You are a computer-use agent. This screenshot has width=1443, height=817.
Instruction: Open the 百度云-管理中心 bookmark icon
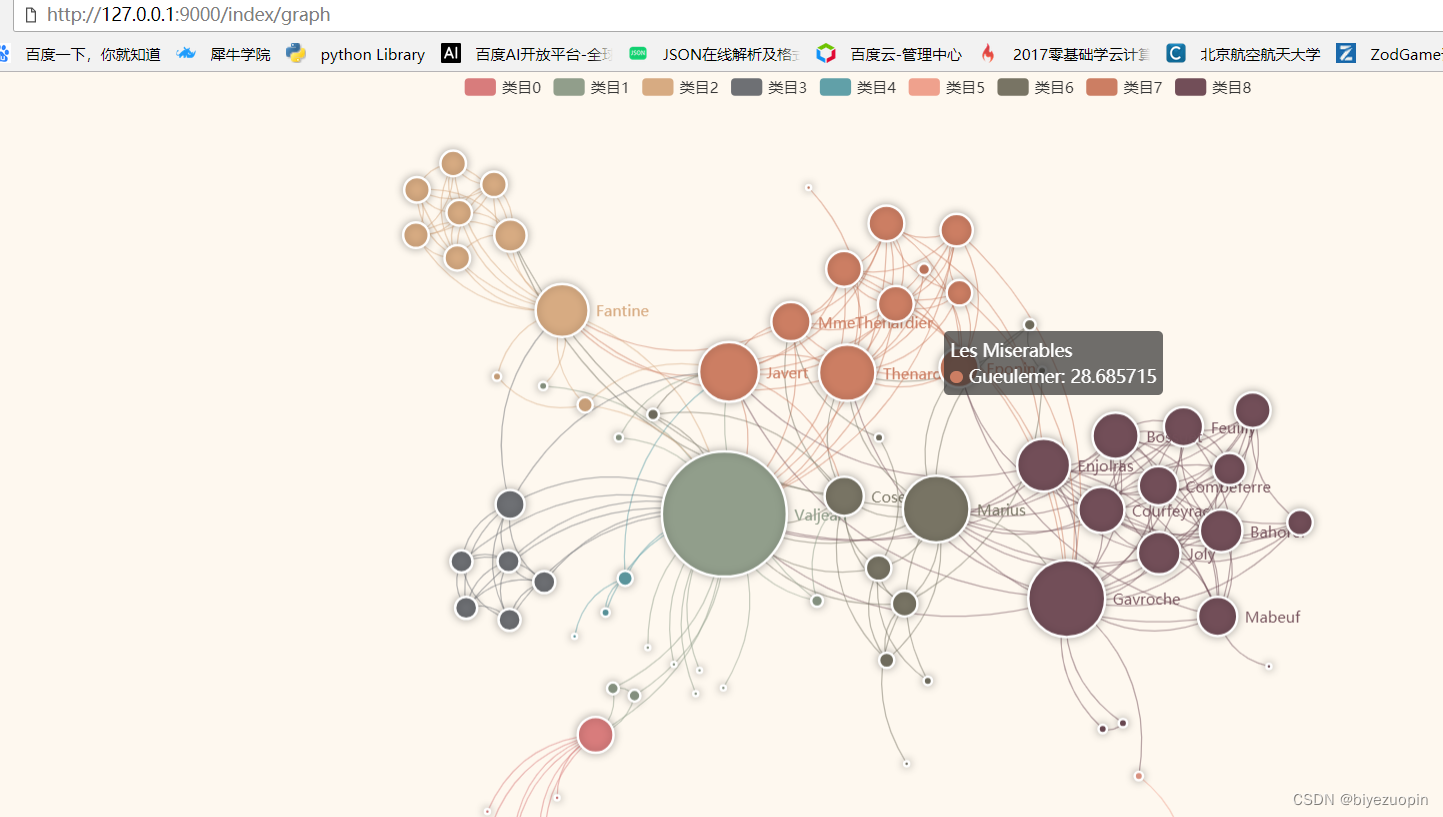(826, 53)
